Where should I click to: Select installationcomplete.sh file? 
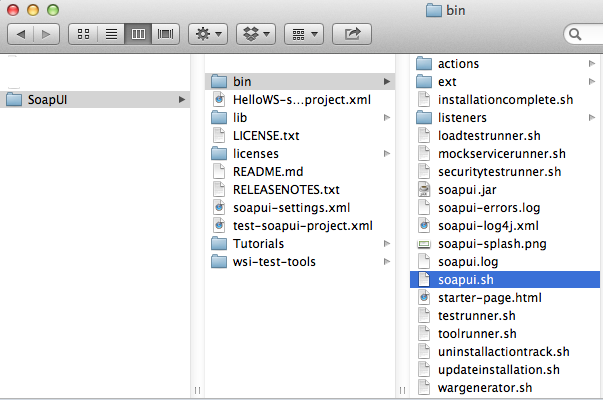point(505,100)
